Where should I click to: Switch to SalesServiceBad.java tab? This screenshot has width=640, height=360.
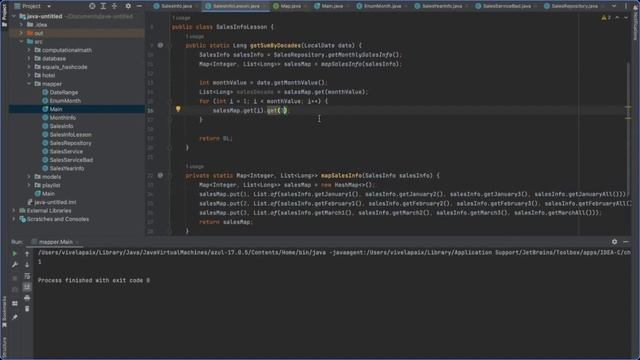point(507,6)
